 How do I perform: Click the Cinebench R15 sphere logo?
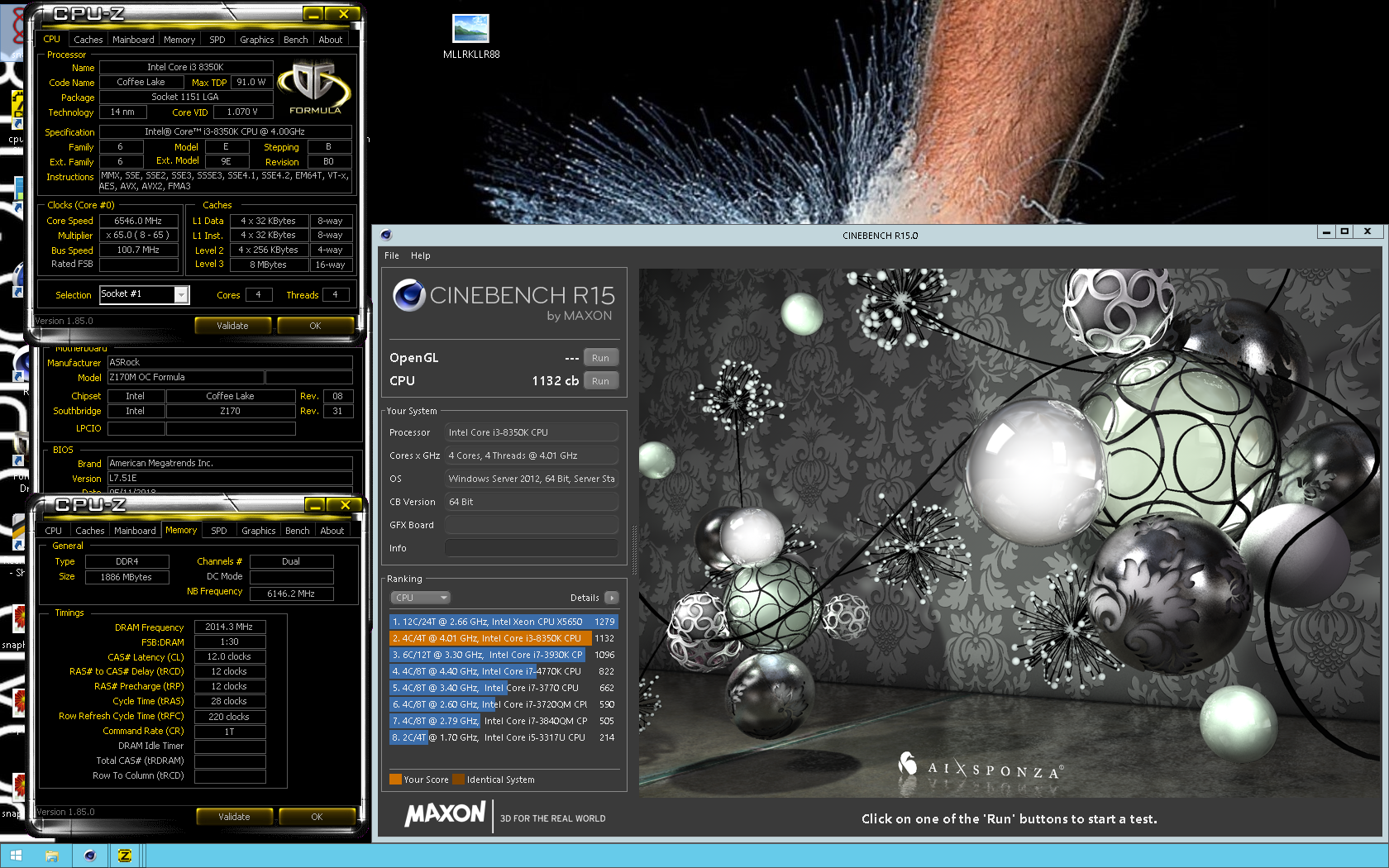click(x=409, y=295)
